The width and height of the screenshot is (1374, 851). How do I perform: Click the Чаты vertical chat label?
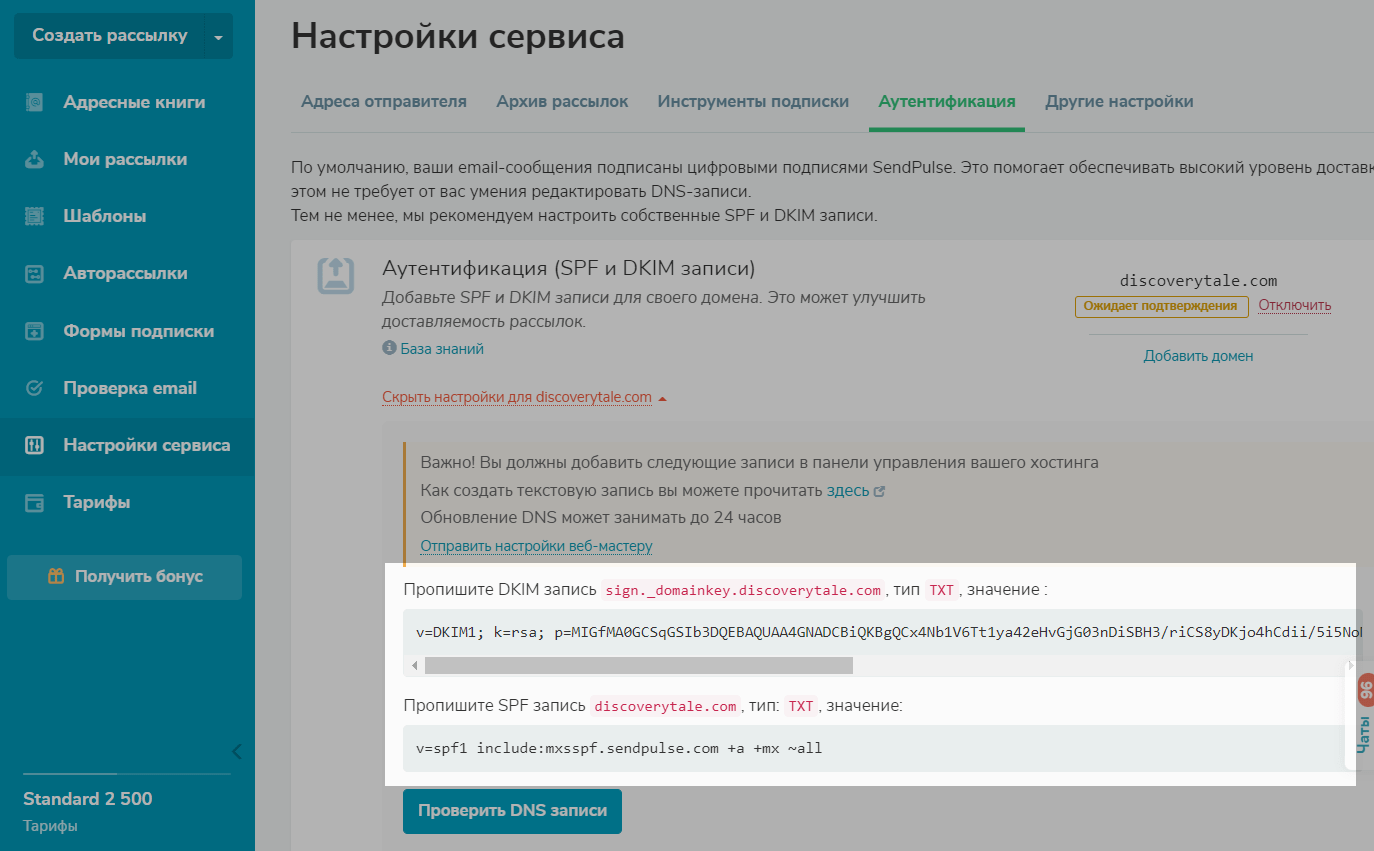[1364, 736]
